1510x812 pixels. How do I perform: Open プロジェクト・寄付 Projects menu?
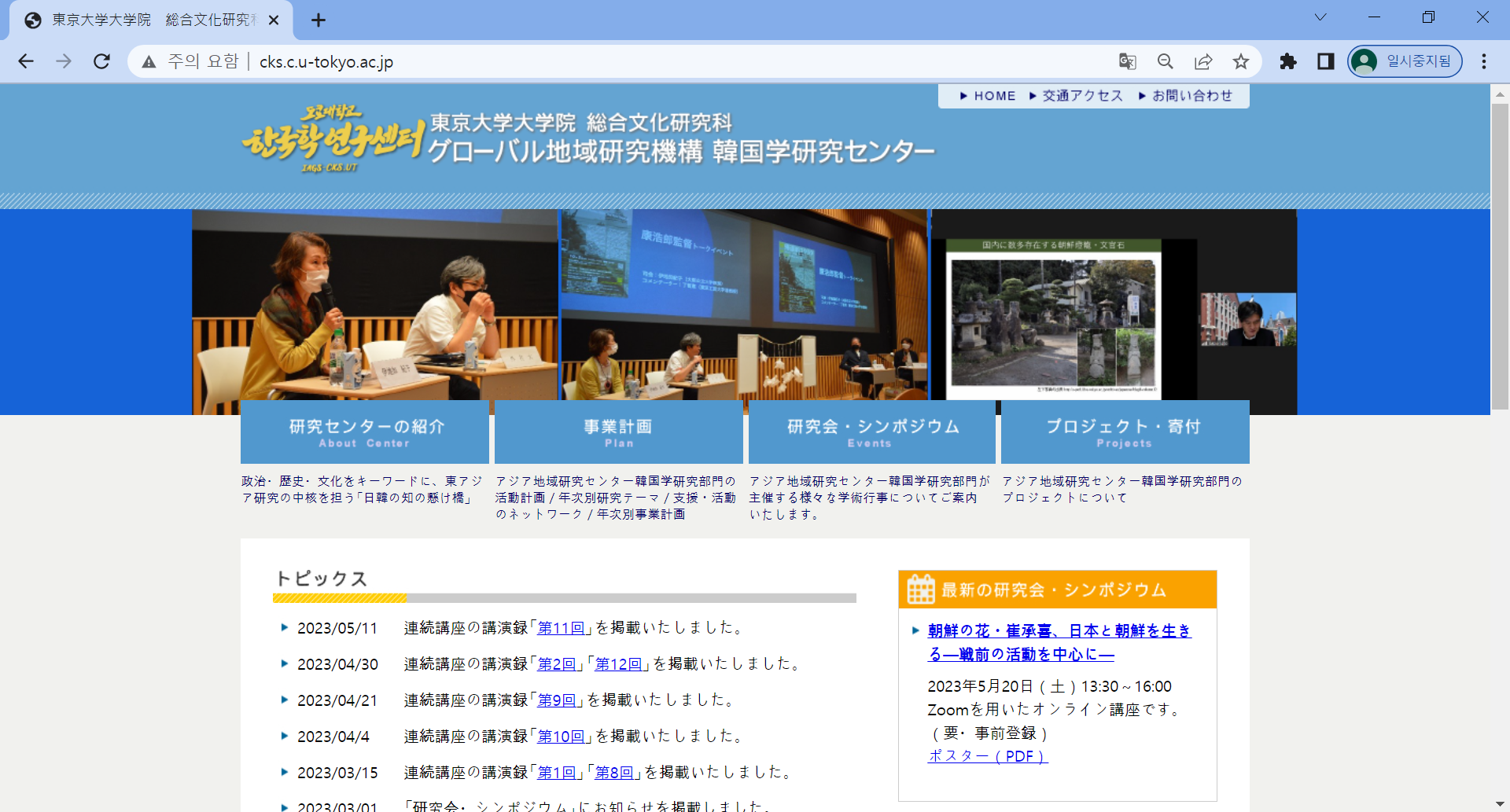[1125, 432]
